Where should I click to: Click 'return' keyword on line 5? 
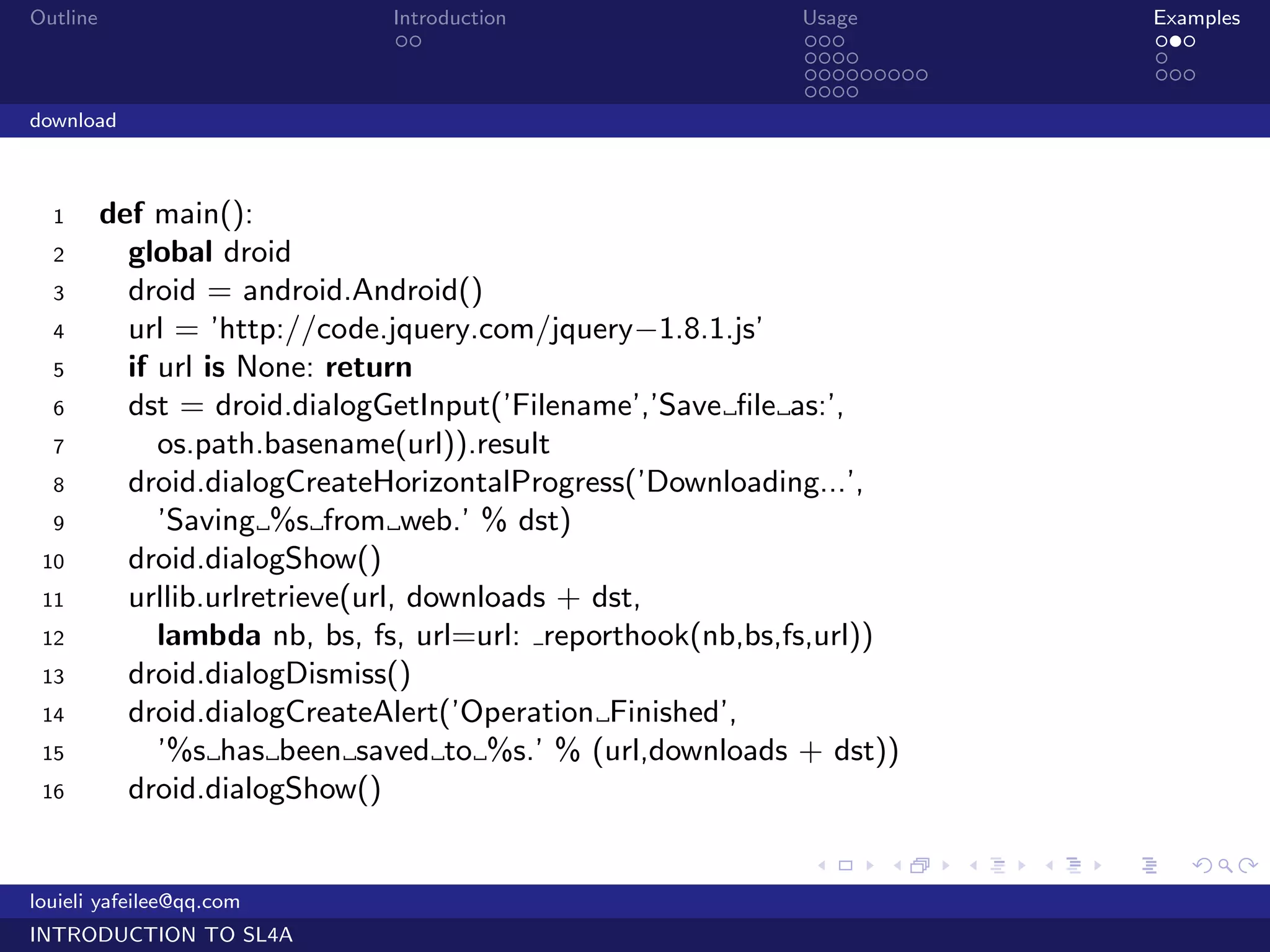369,368
